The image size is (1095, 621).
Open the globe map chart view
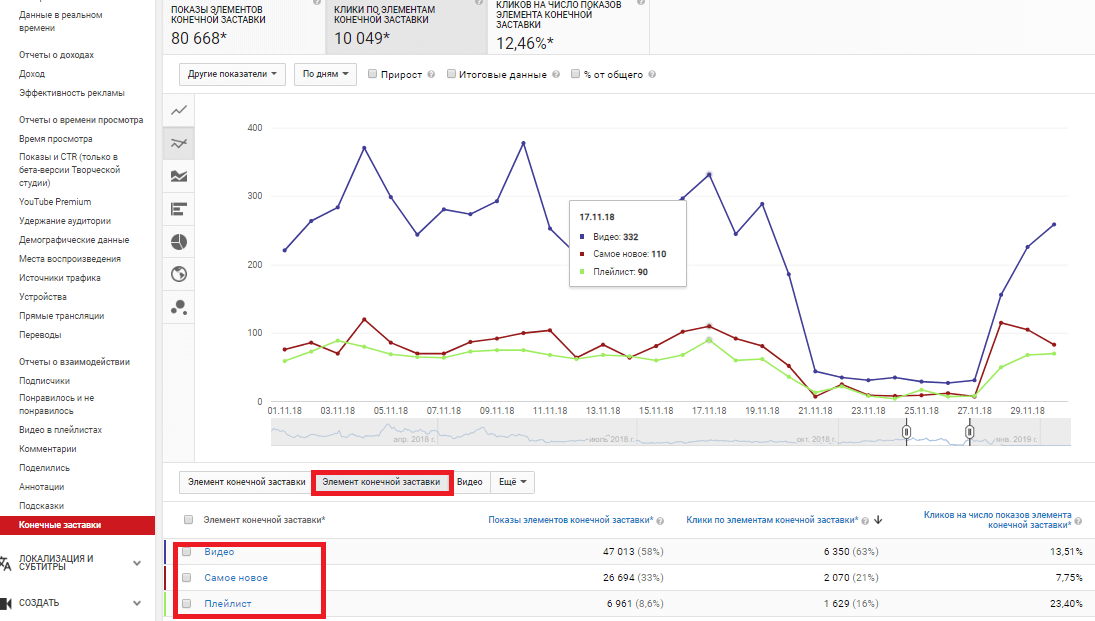point(179,275)
